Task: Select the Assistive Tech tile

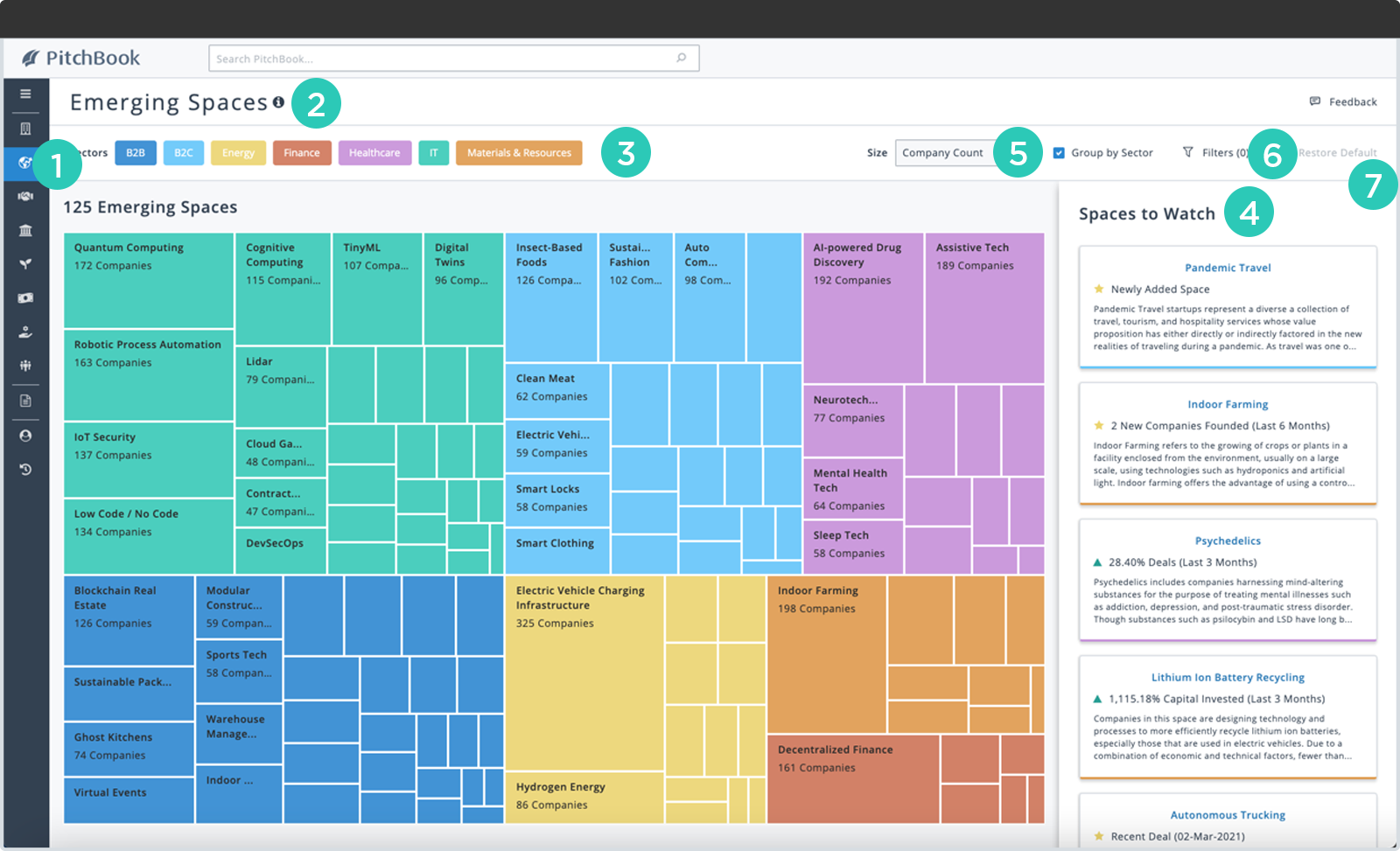Action: [984, 308]
